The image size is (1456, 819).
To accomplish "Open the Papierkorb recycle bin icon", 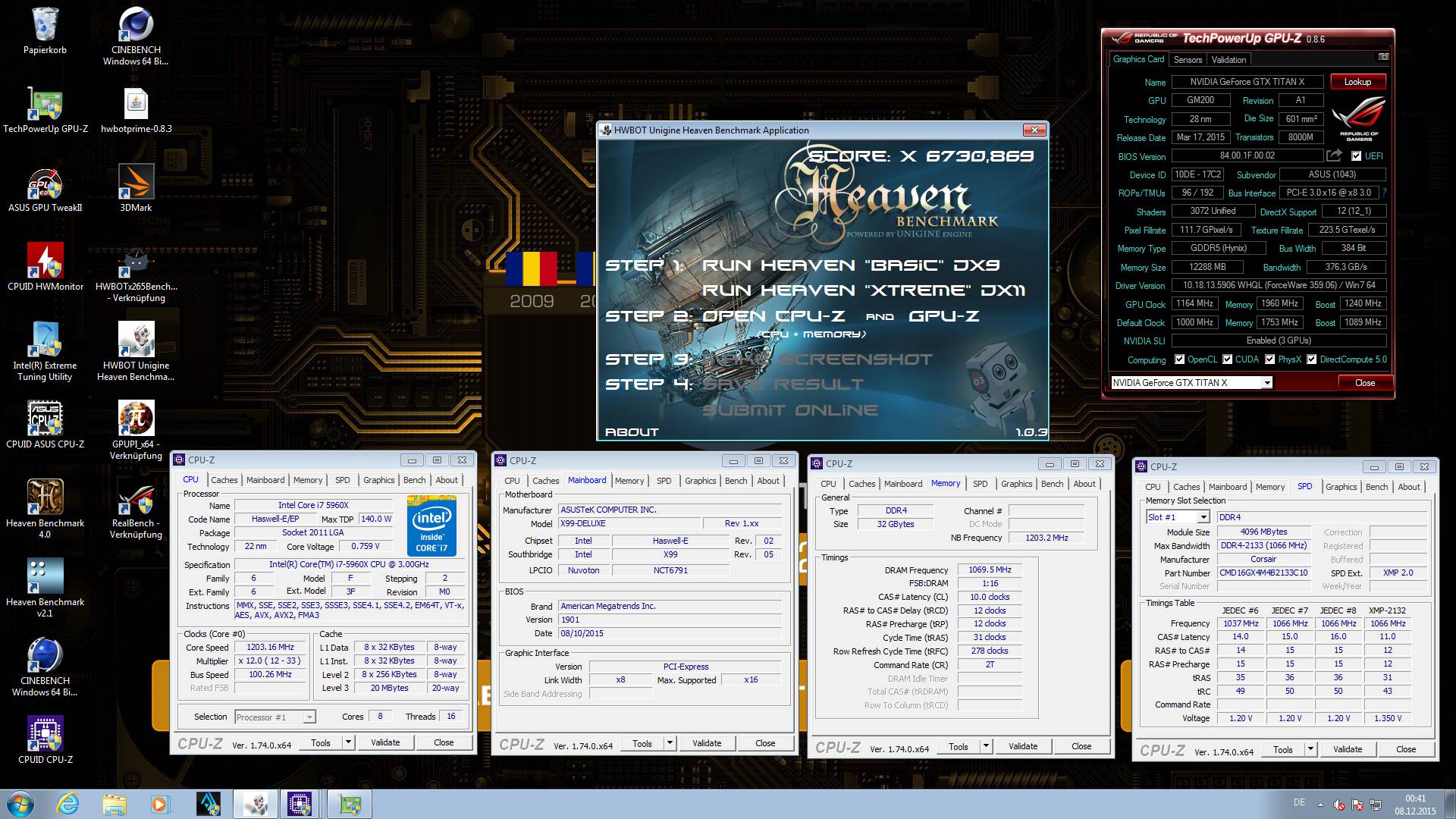I will click(x=45, y=32).
